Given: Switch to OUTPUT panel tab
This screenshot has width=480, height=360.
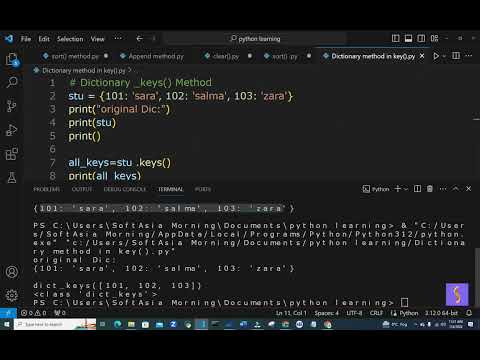Looking at the screenshot, I should click(x=82, y=189).
